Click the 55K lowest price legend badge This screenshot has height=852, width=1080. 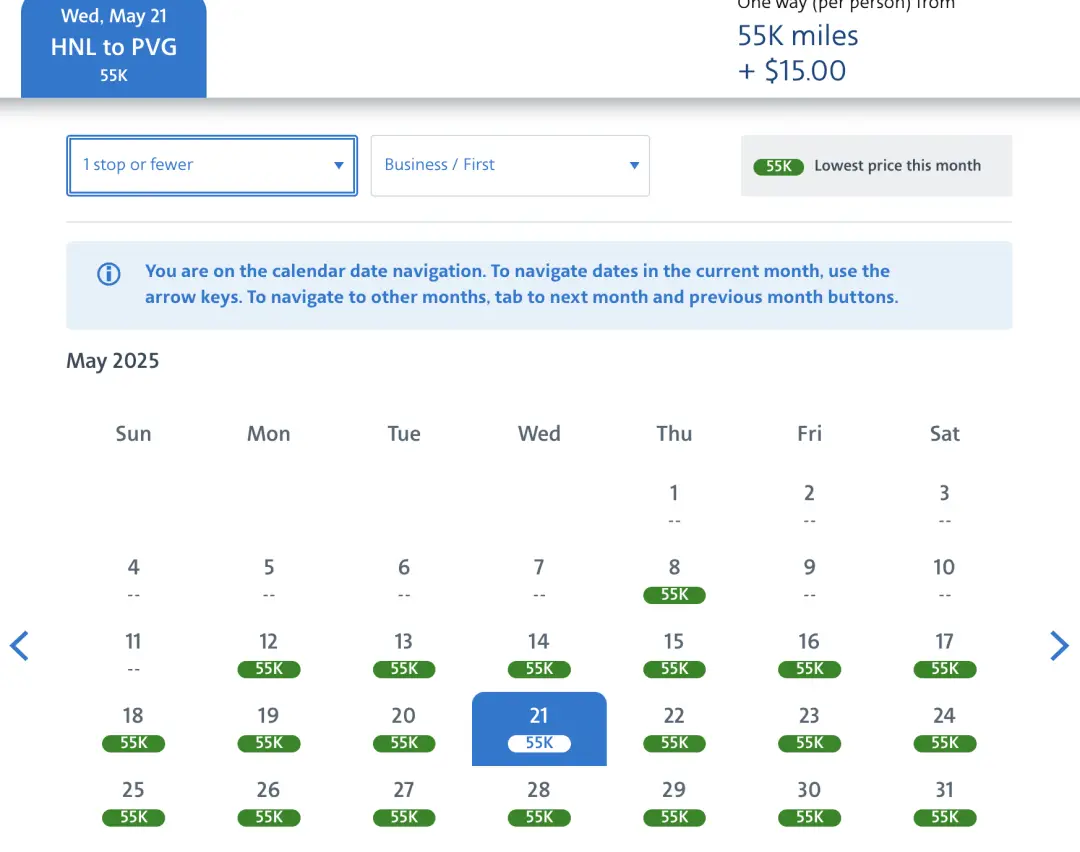tap(779, 167)
